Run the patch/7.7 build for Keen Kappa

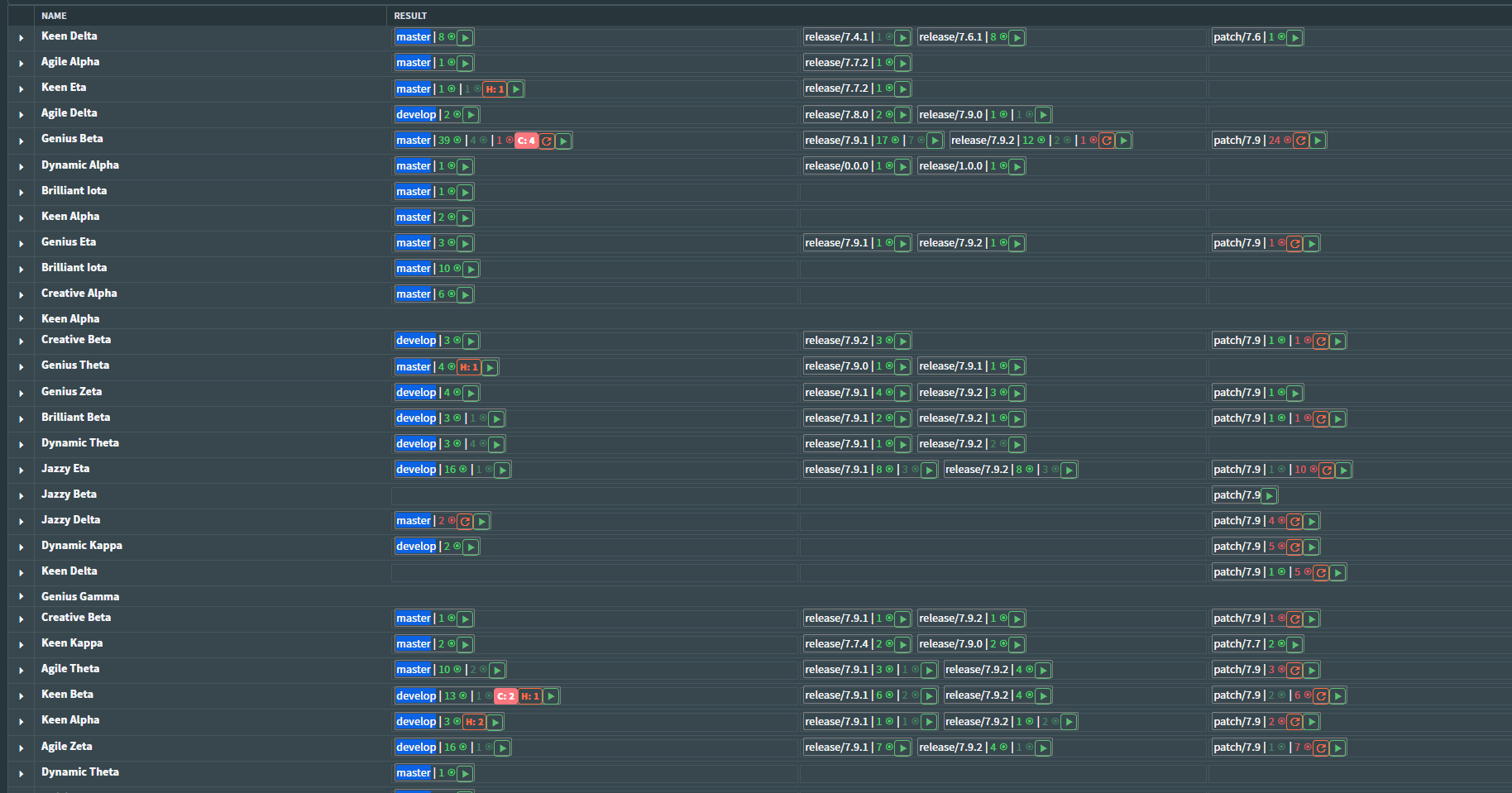click(1295, 644)
